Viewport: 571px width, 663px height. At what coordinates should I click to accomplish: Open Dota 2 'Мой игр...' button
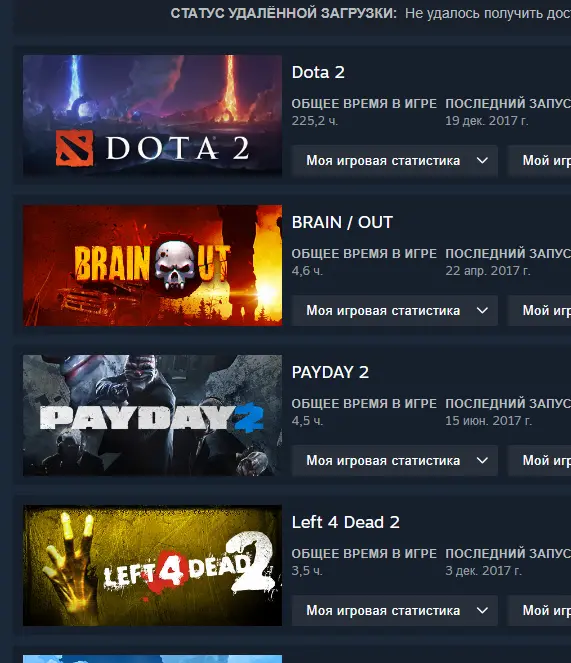click(x=540, y=161)
